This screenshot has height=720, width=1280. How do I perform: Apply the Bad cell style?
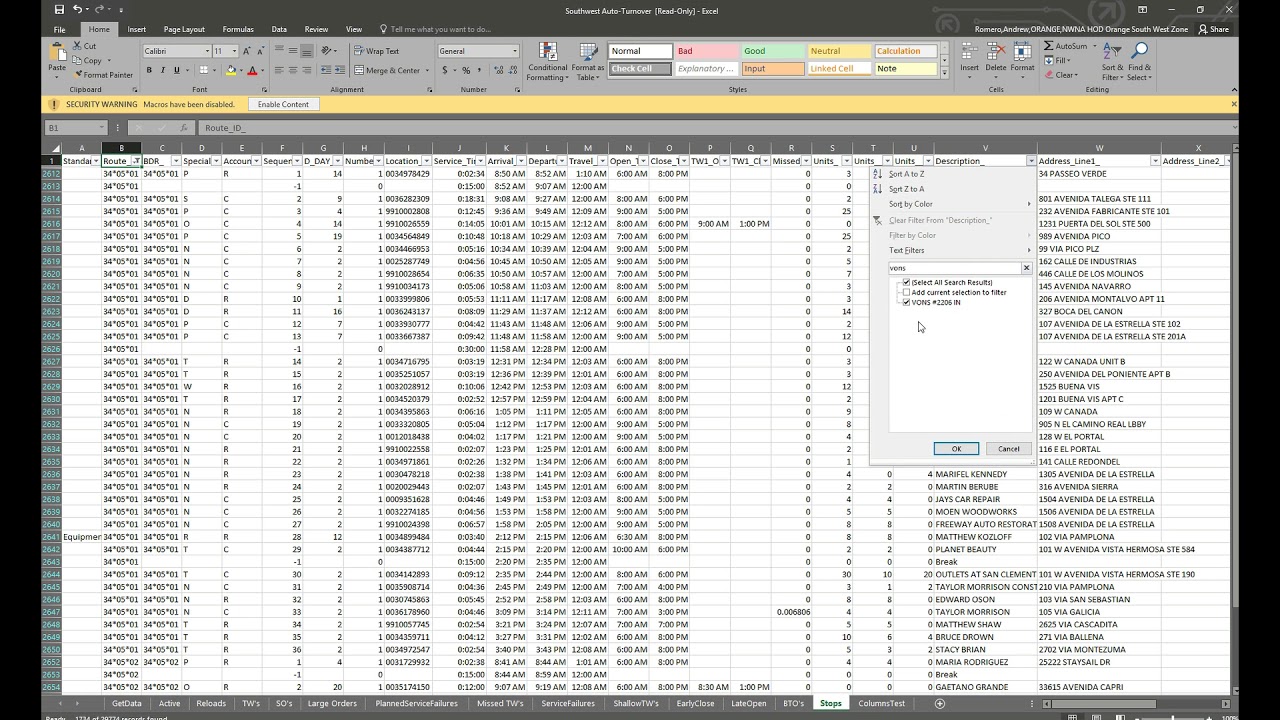point(706,51)
